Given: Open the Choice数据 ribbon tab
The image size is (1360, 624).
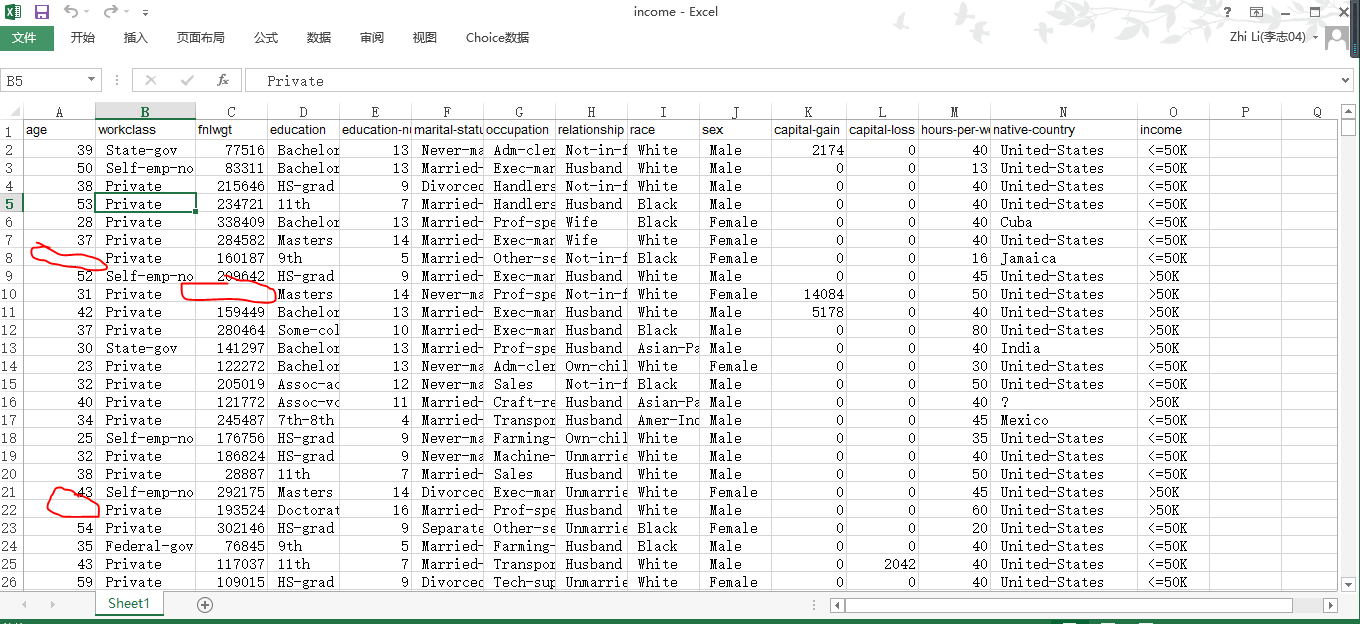Looking at the screenshot, I should 497,38.
